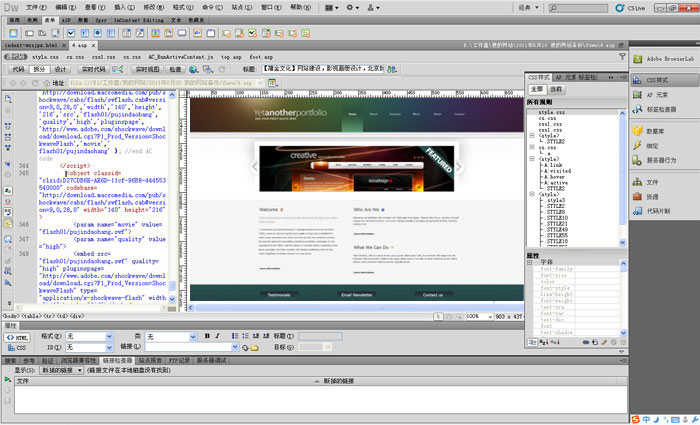The height and width of the screenshot is (425, 700).
Task: Select the <table> tag in tag selector
Action: click(30, 316)
